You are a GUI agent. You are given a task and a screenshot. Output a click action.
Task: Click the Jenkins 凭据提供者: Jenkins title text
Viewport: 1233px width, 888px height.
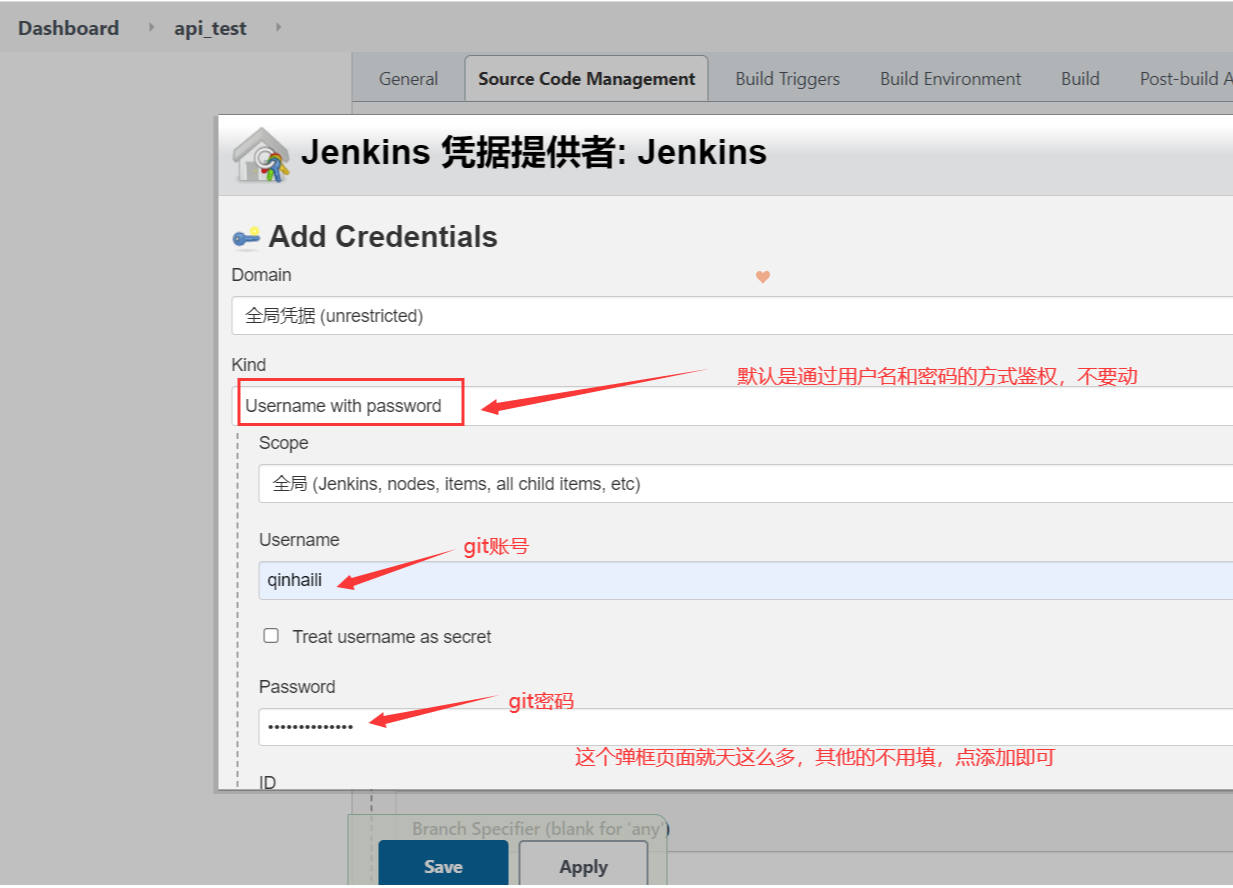[x=534, y=152]
